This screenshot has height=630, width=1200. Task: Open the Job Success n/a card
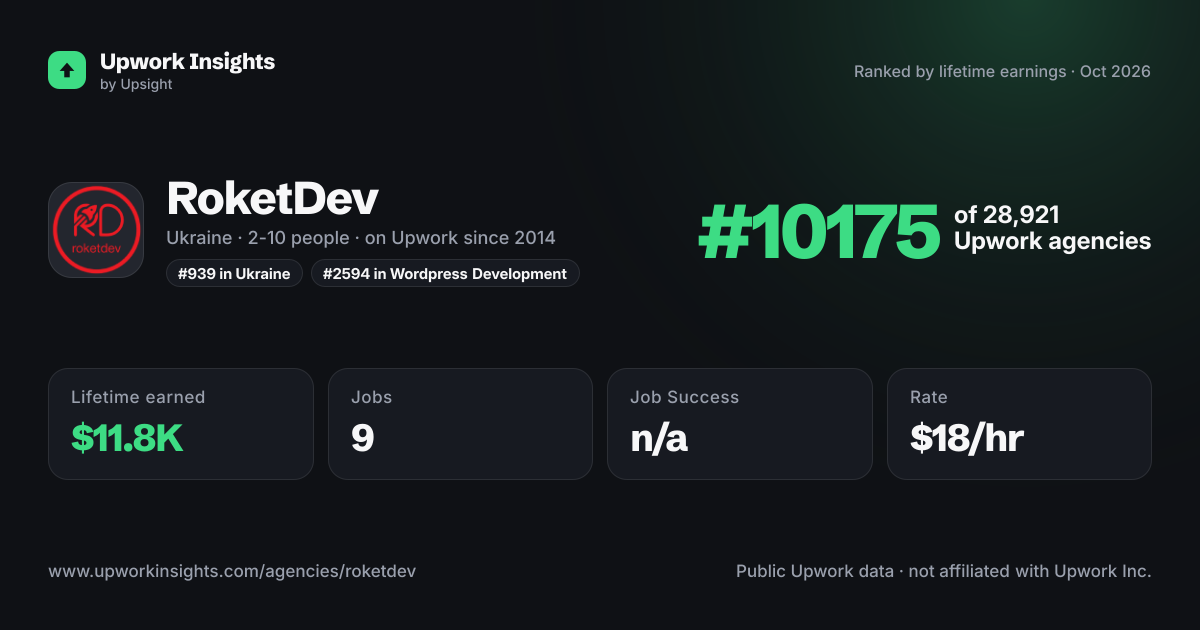coord(740,424)
